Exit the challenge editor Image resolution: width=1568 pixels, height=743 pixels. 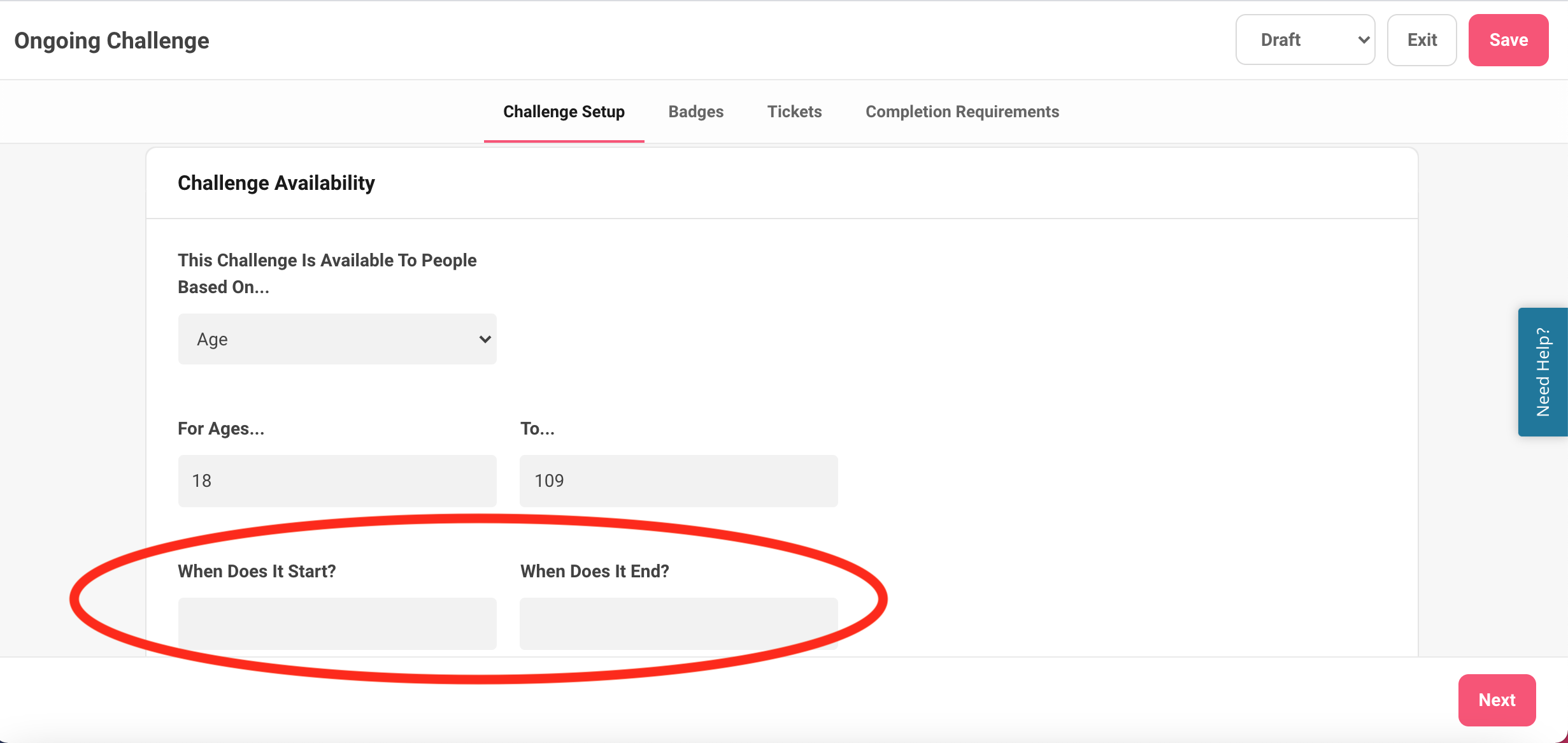coord(1422,40)
